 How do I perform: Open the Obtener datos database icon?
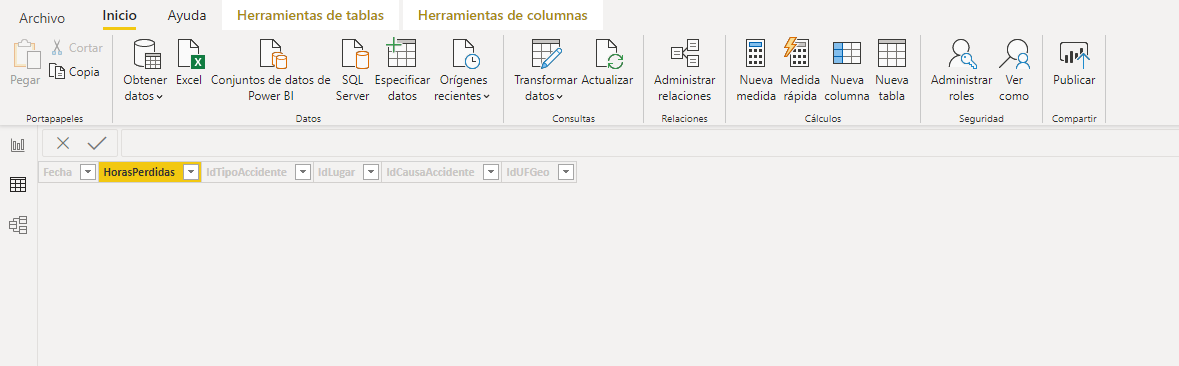click(147, 54)
